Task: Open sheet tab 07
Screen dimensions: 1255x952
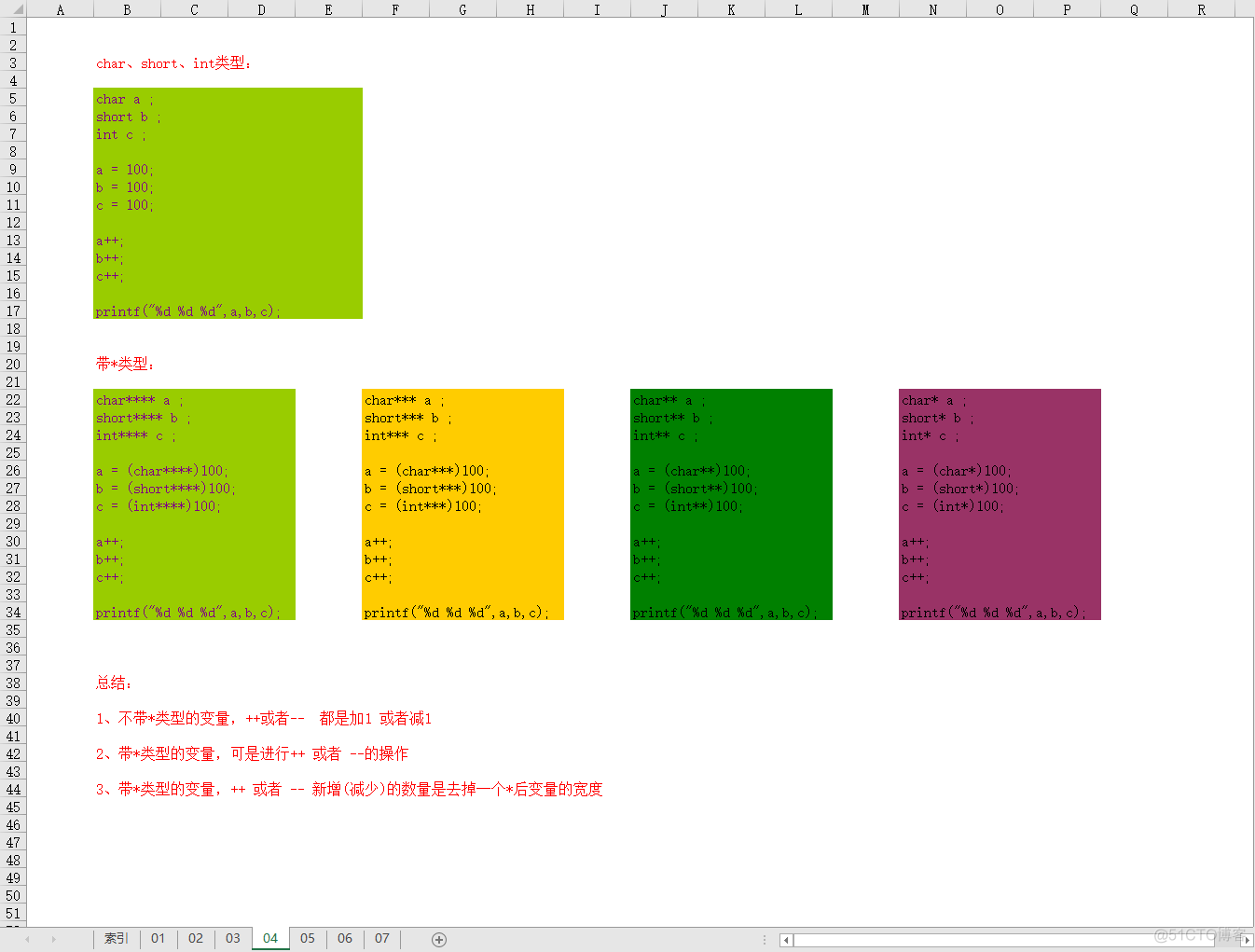Action: point(382,938)
